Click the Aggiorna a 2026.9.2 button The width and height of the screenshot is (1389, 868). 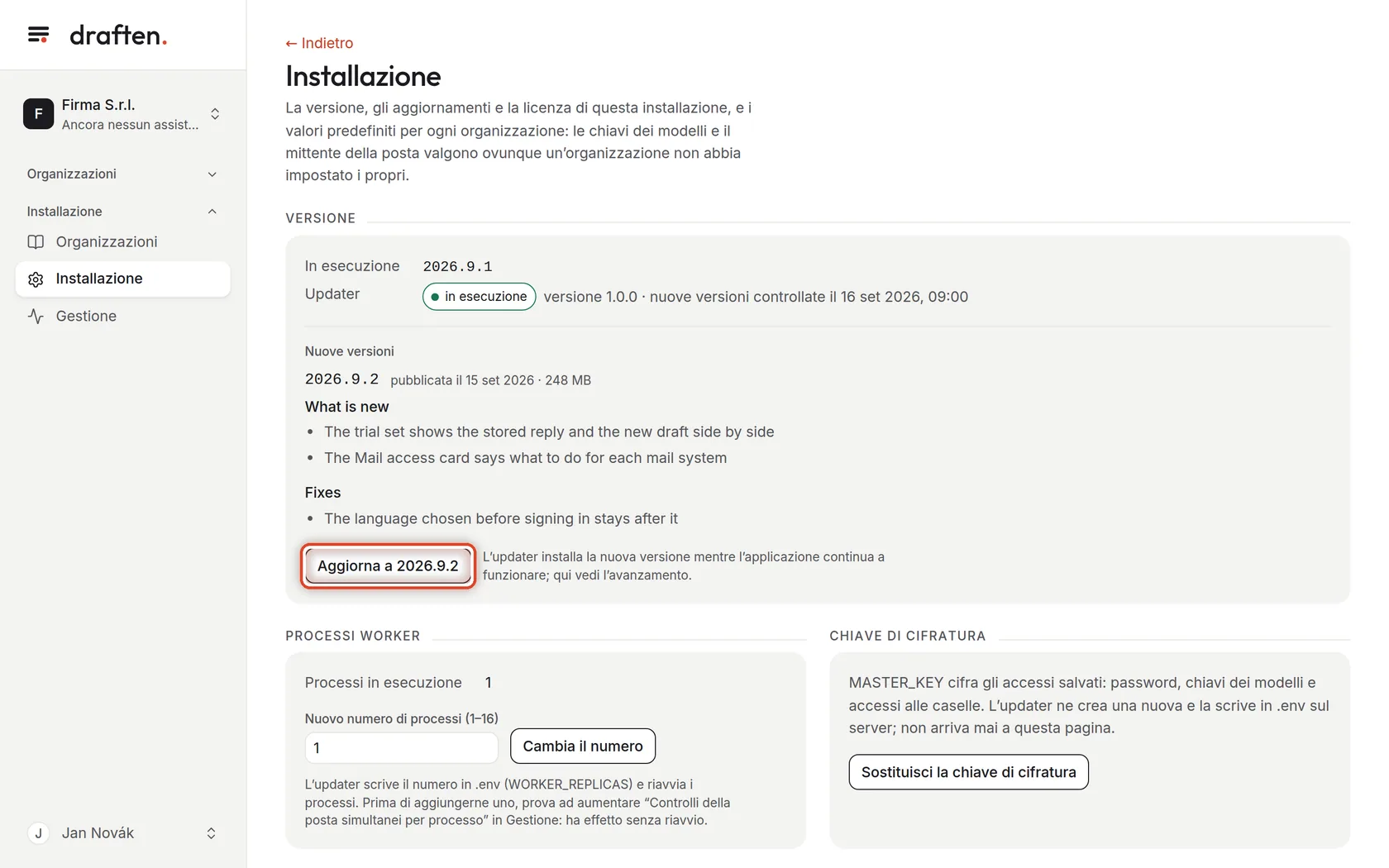388,566
